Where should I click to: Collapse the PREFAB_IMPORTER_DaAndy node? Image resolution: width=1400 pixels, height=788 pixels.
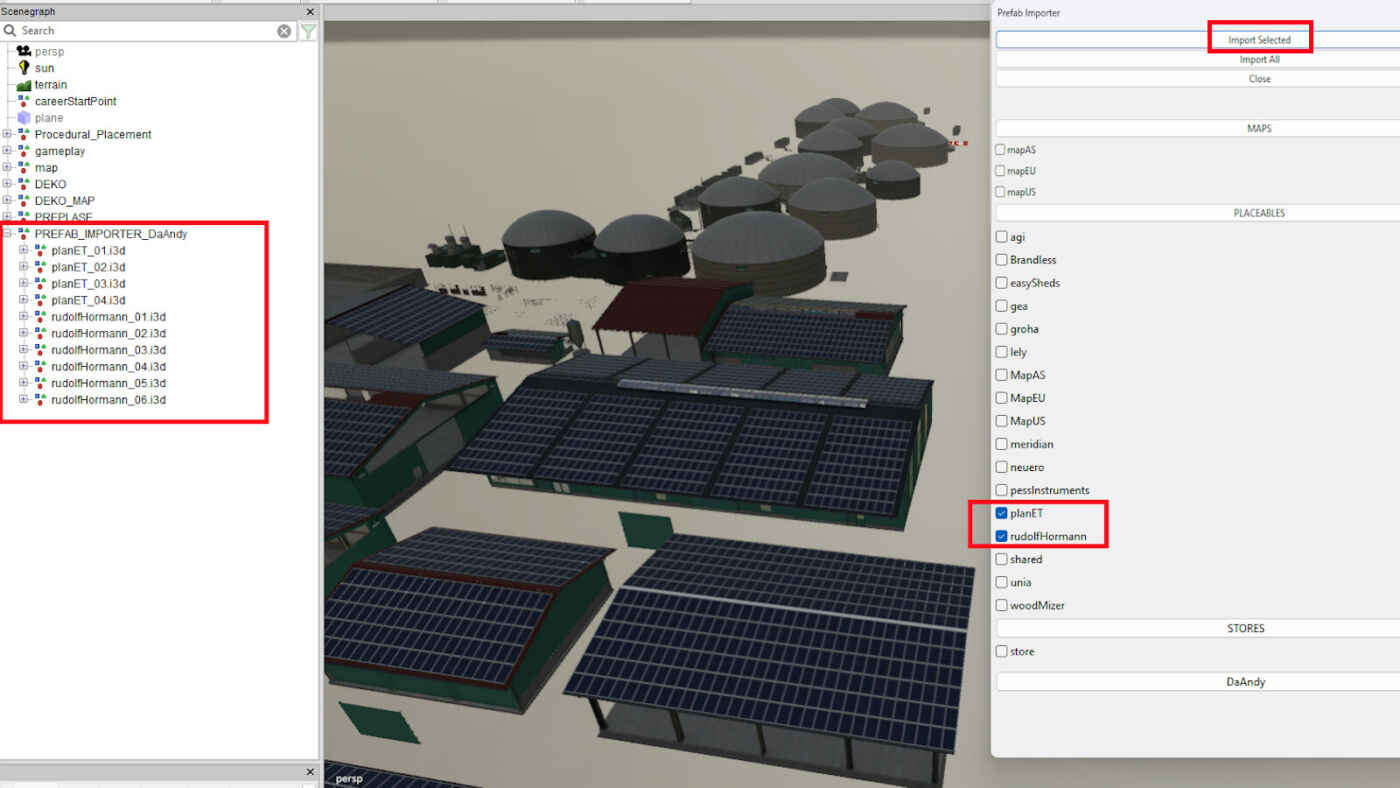pos(7,234)
